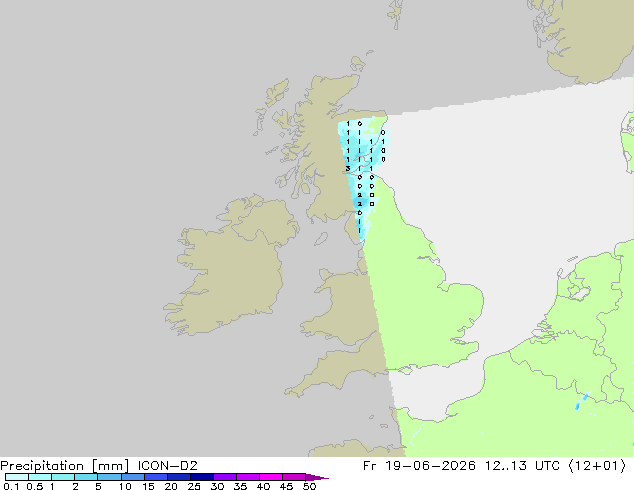Click the 0.5–1 mm legend swatch

pyautogui.click(x=40, y=477)
